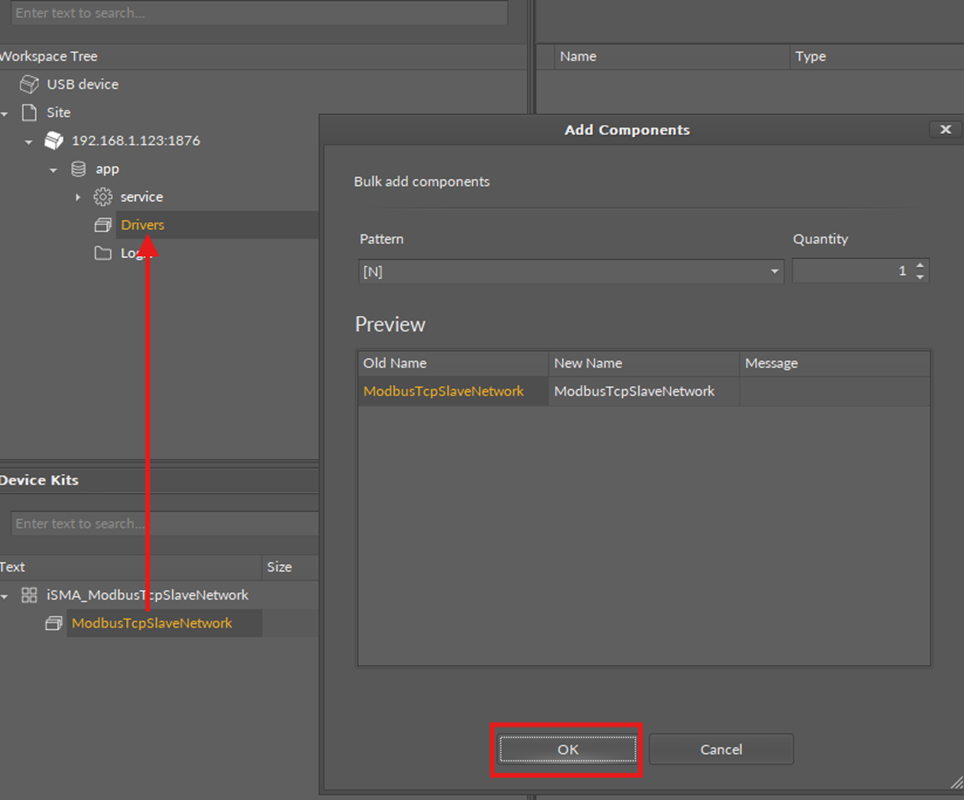Select the Drivers tree item
This screenshot has width=964, height=800.
point(143,225)
